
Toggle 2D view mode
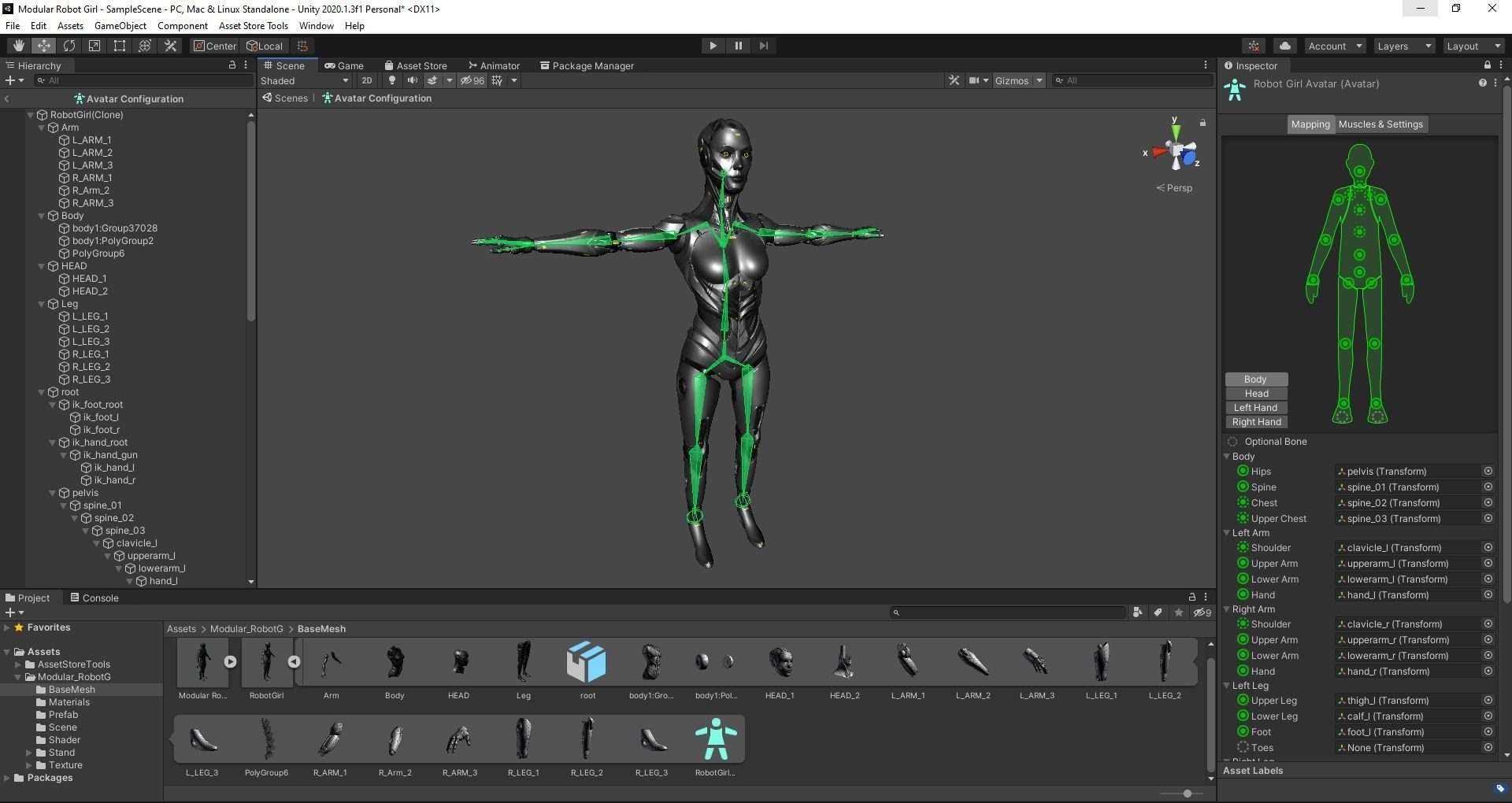[x=367, y=80]
